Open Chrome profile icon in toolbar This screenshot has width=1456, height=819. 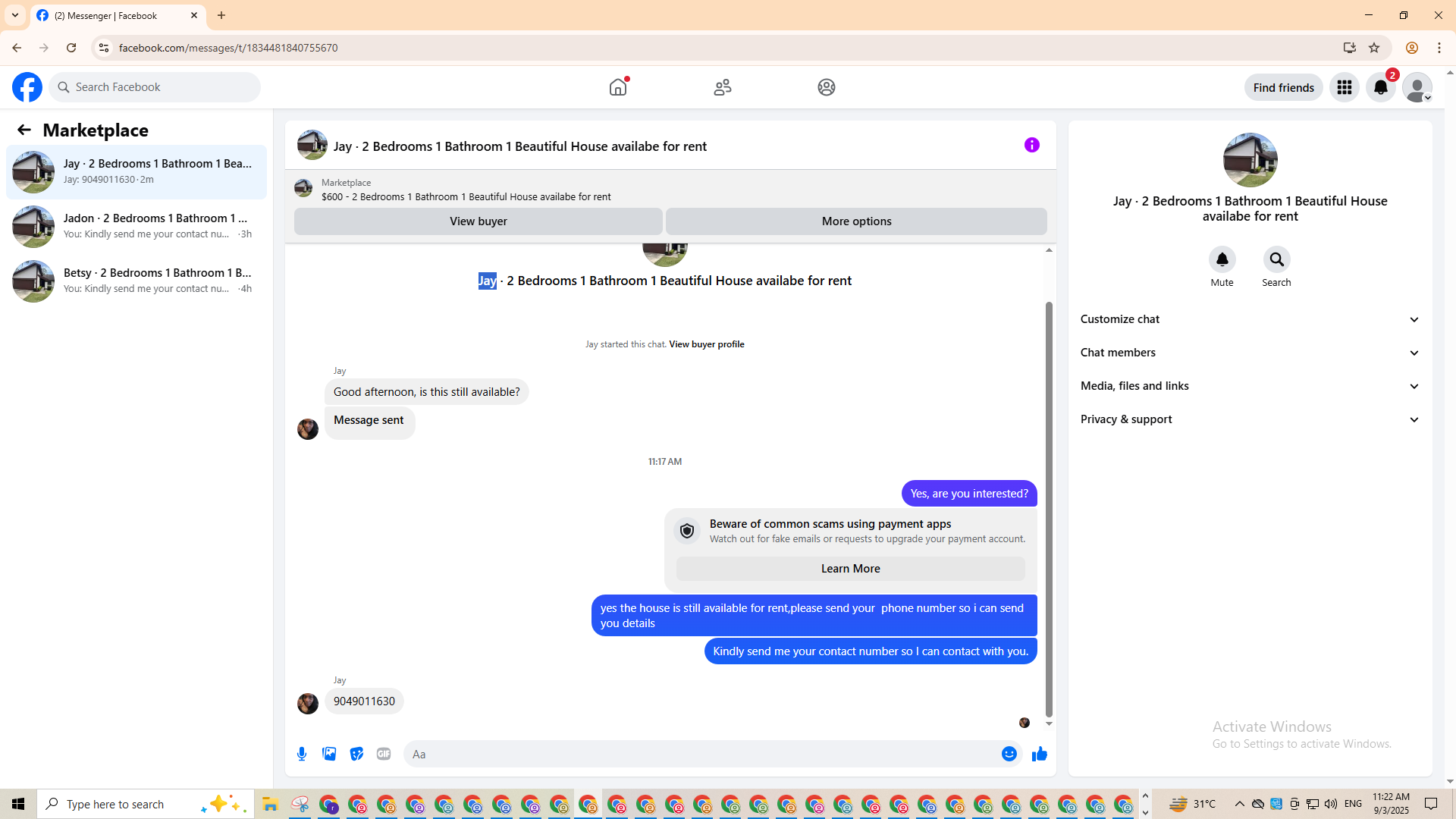click(1412, 48)
